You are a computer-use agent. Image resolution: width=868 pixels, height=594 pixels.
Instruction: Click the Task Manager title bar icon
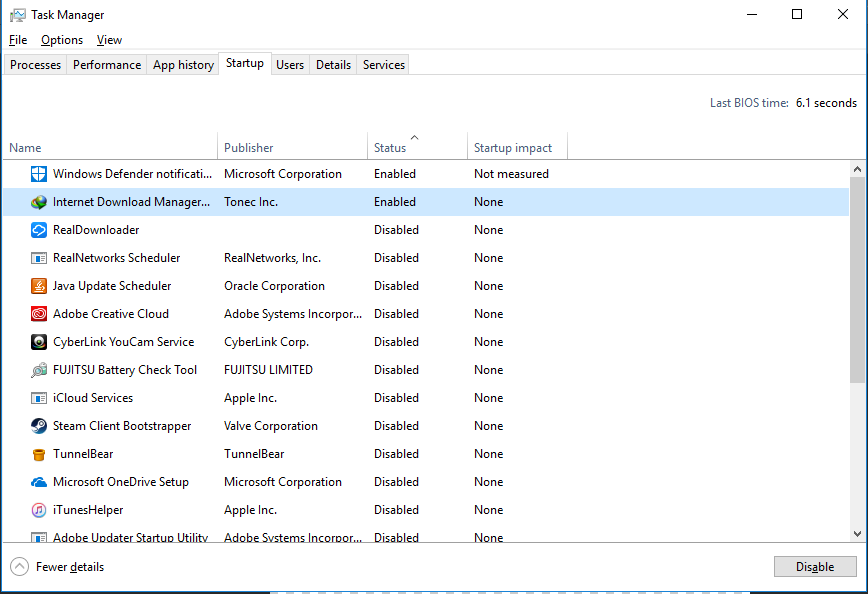click(18, 15)
